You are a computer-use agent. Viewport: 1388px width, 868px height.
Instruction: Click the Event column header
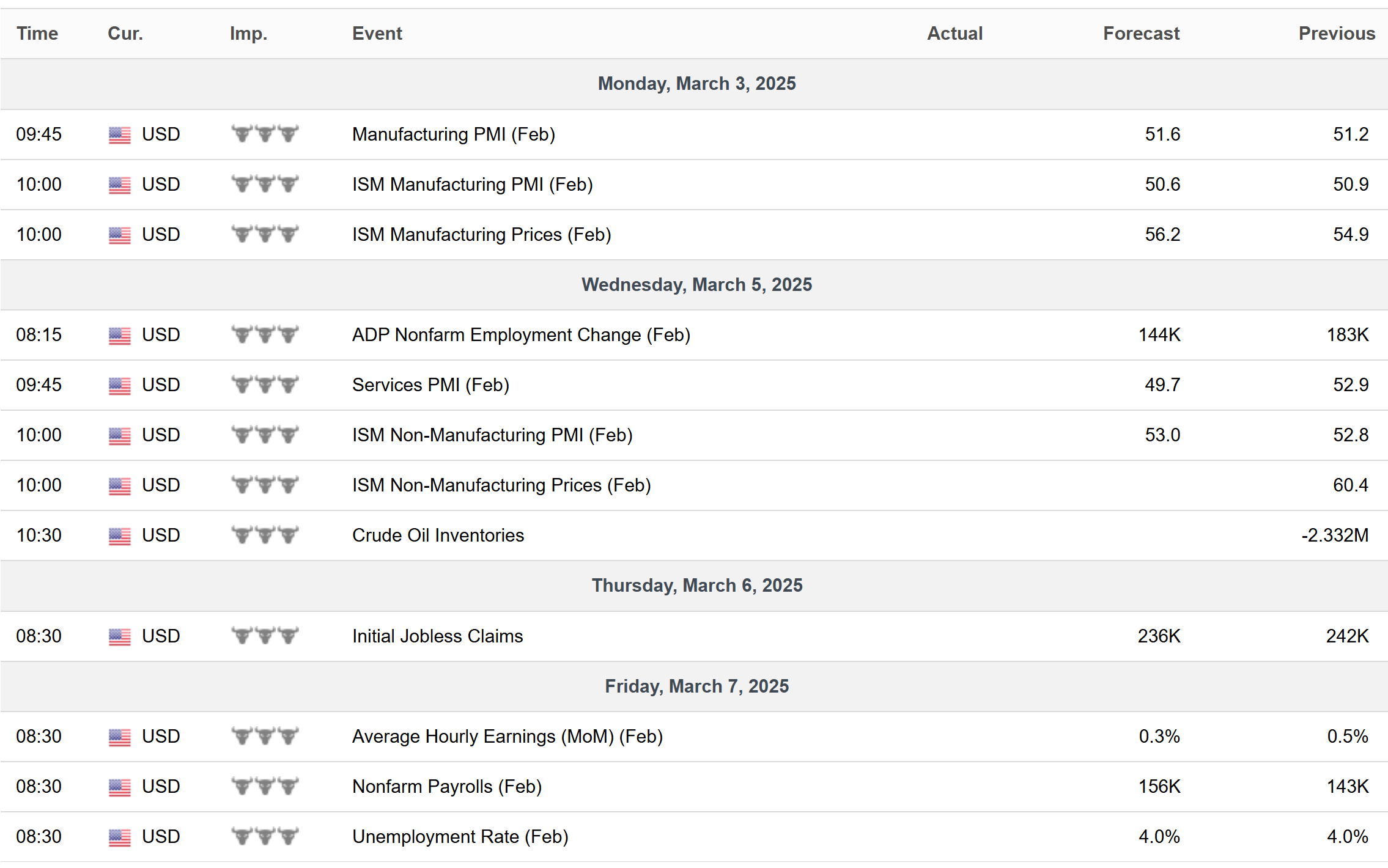[x=377, y=34]
